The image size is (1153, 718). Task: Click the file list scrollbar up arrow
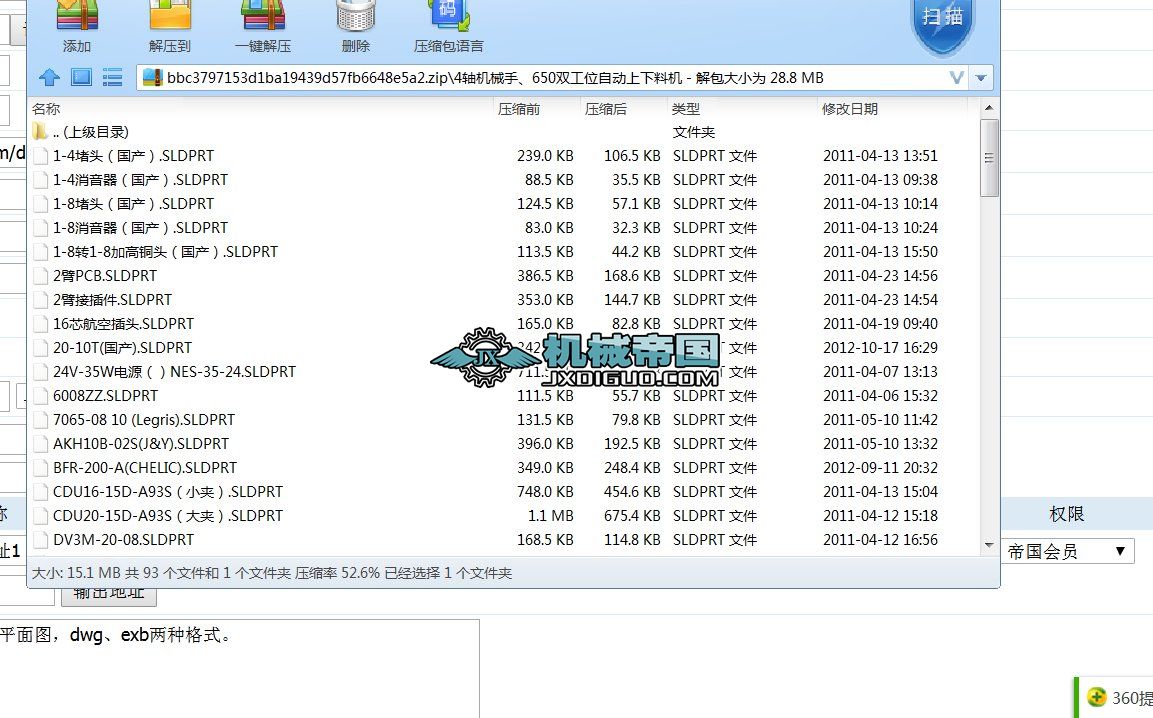pos(989,108)
